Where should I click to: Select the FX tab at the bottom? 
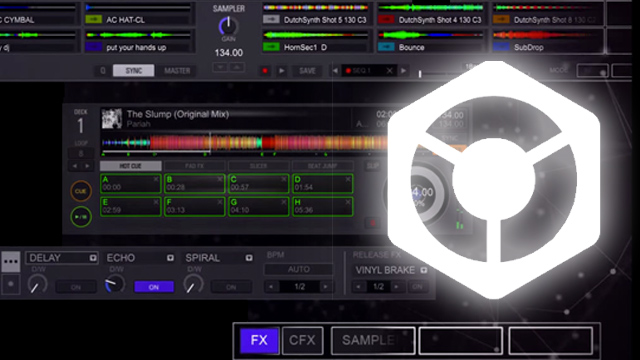[x=259, y=340]
